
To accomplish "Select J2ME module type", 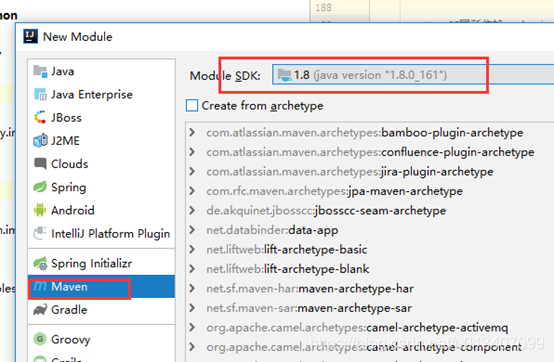I will pyautogui.click(x=101, y=141).
